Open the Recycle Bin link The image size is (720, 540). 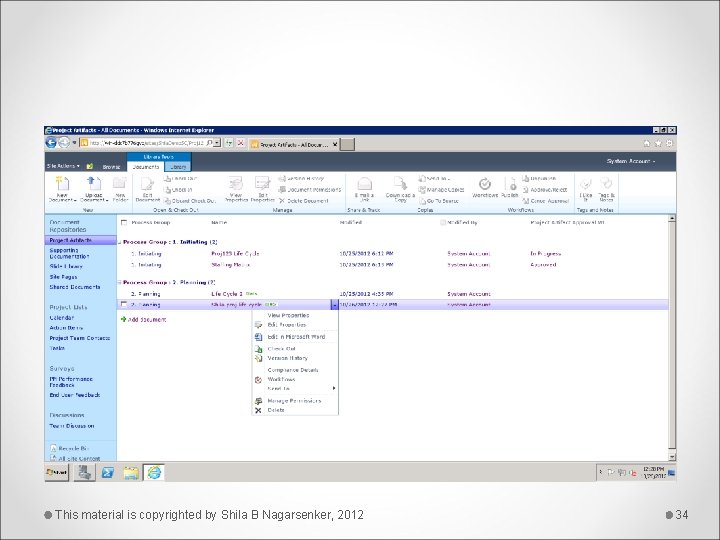(x=69, y=448)
